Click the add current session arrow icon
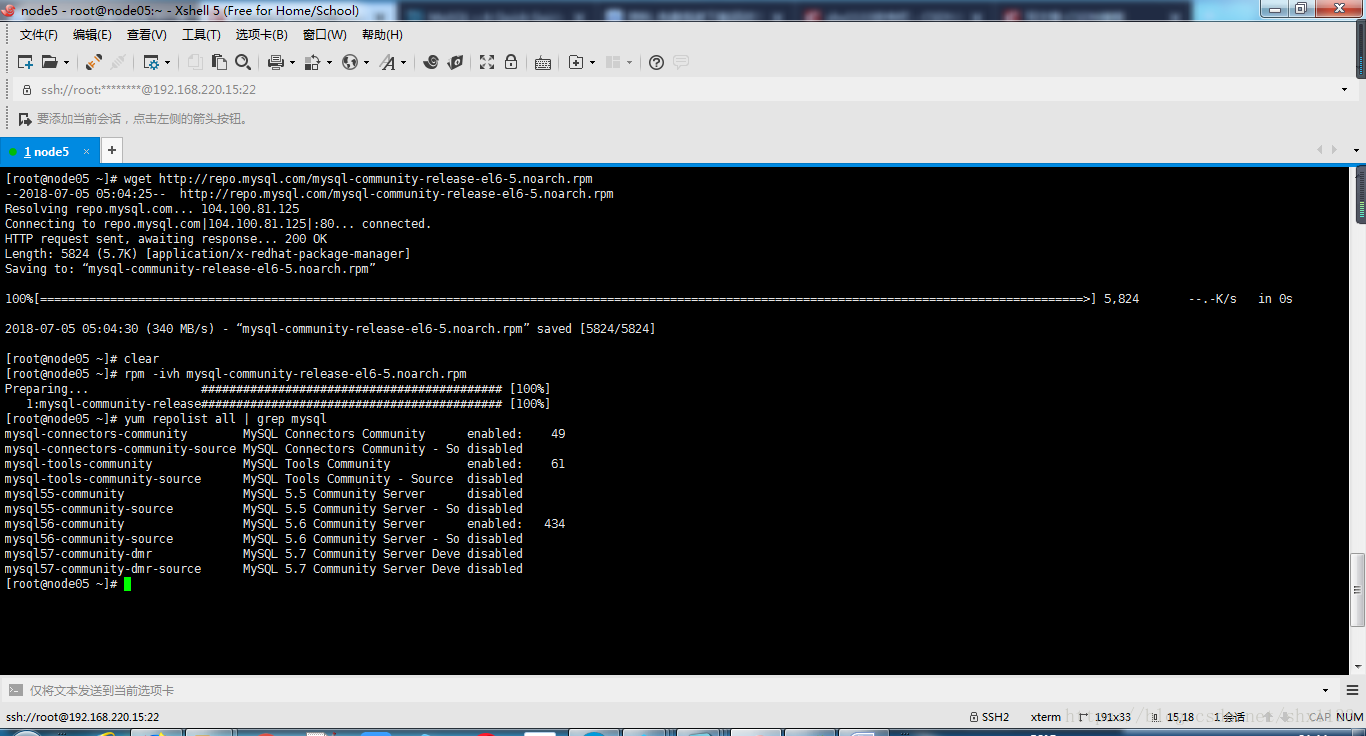The height and width of the screenshot is (736, 1366). click(25, 119)
